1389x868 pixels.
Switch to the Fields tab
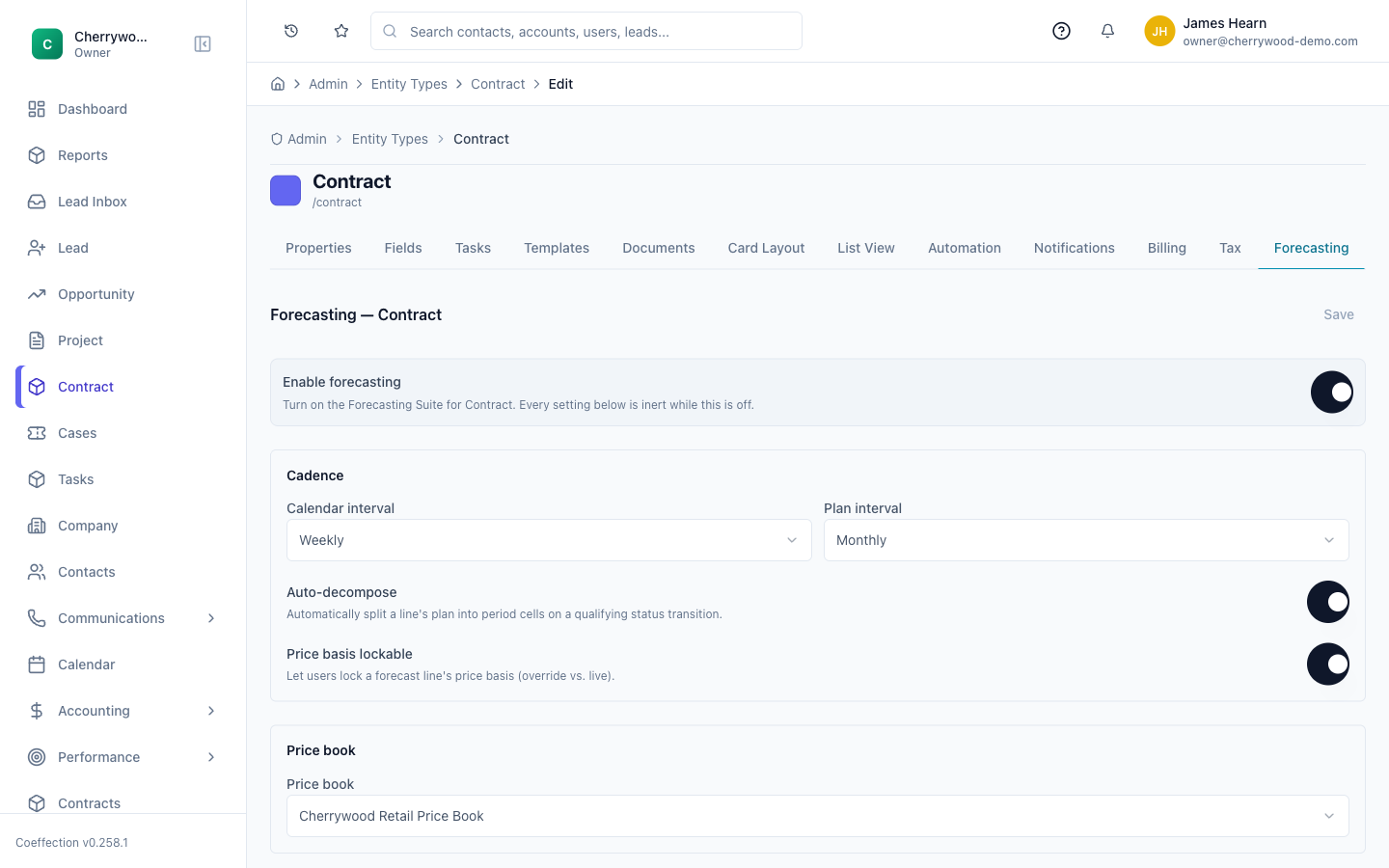click(x=403, y=248)
